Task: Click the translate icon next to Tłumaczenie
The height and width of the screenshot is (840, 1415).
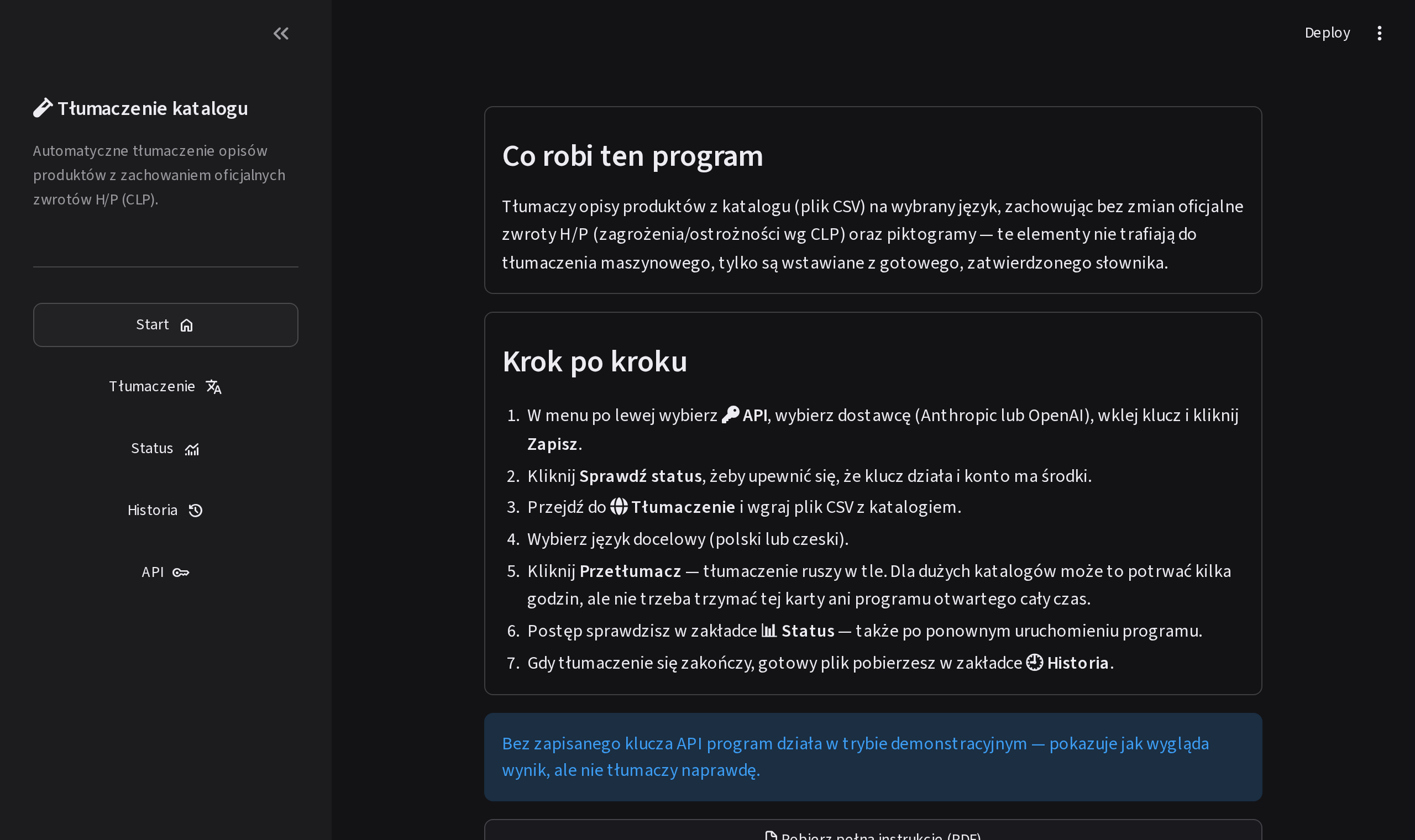Action: coord(213,387)
